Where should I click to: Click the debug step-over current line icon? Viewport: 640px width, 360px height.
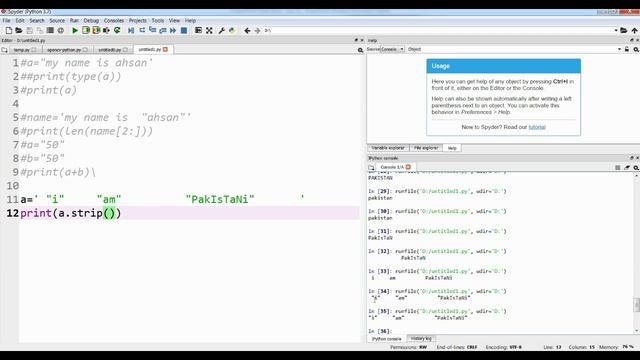click(x=142, y=30)
